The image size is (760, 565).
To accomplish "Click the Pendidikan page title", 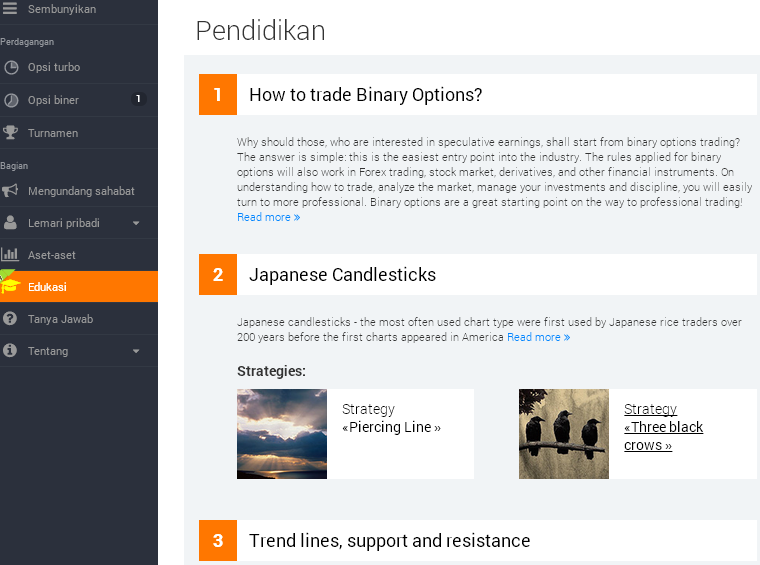I will 260,31.
